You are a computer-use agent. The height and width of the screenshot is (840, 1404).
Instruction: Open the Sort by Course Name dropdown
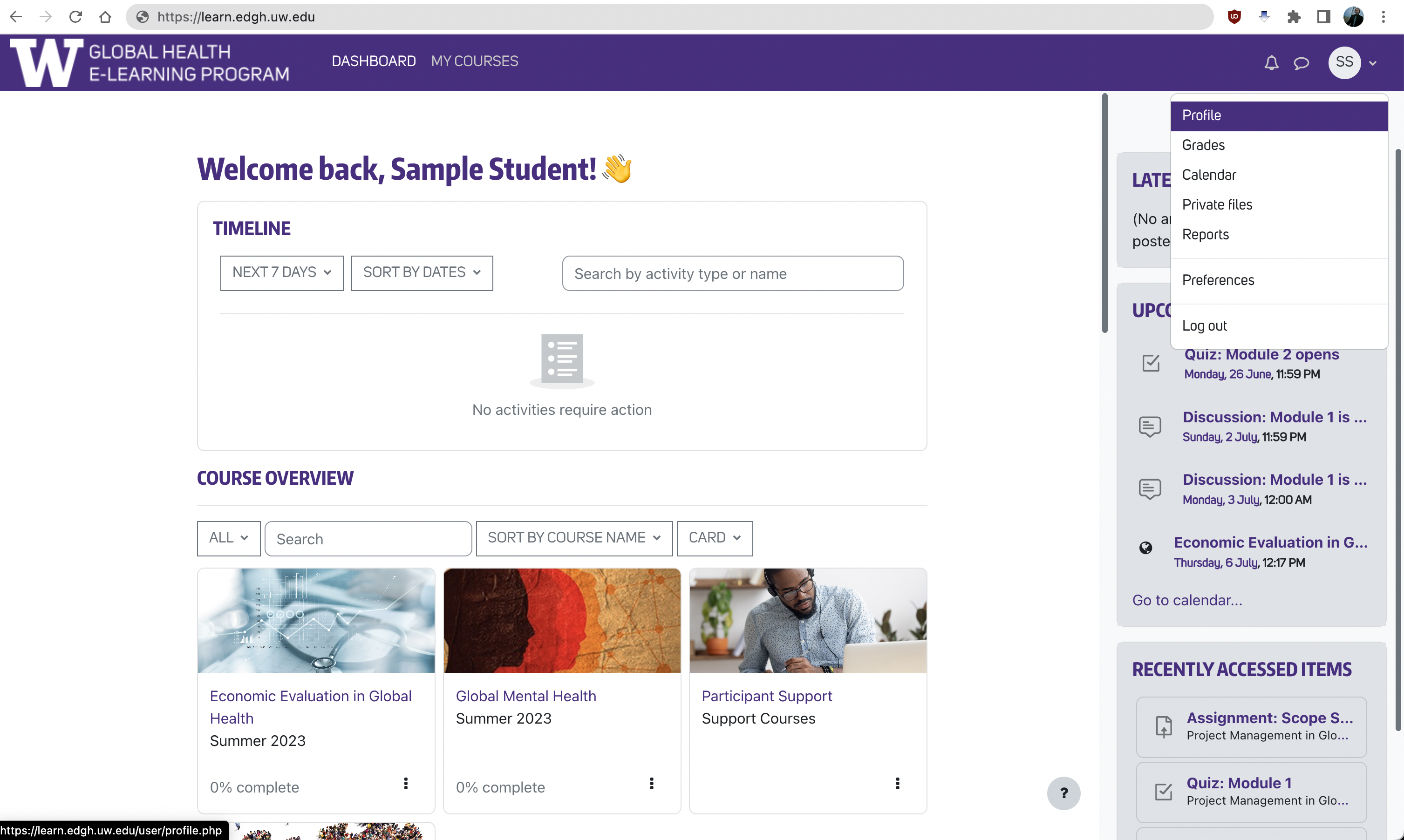click(574, 538)
